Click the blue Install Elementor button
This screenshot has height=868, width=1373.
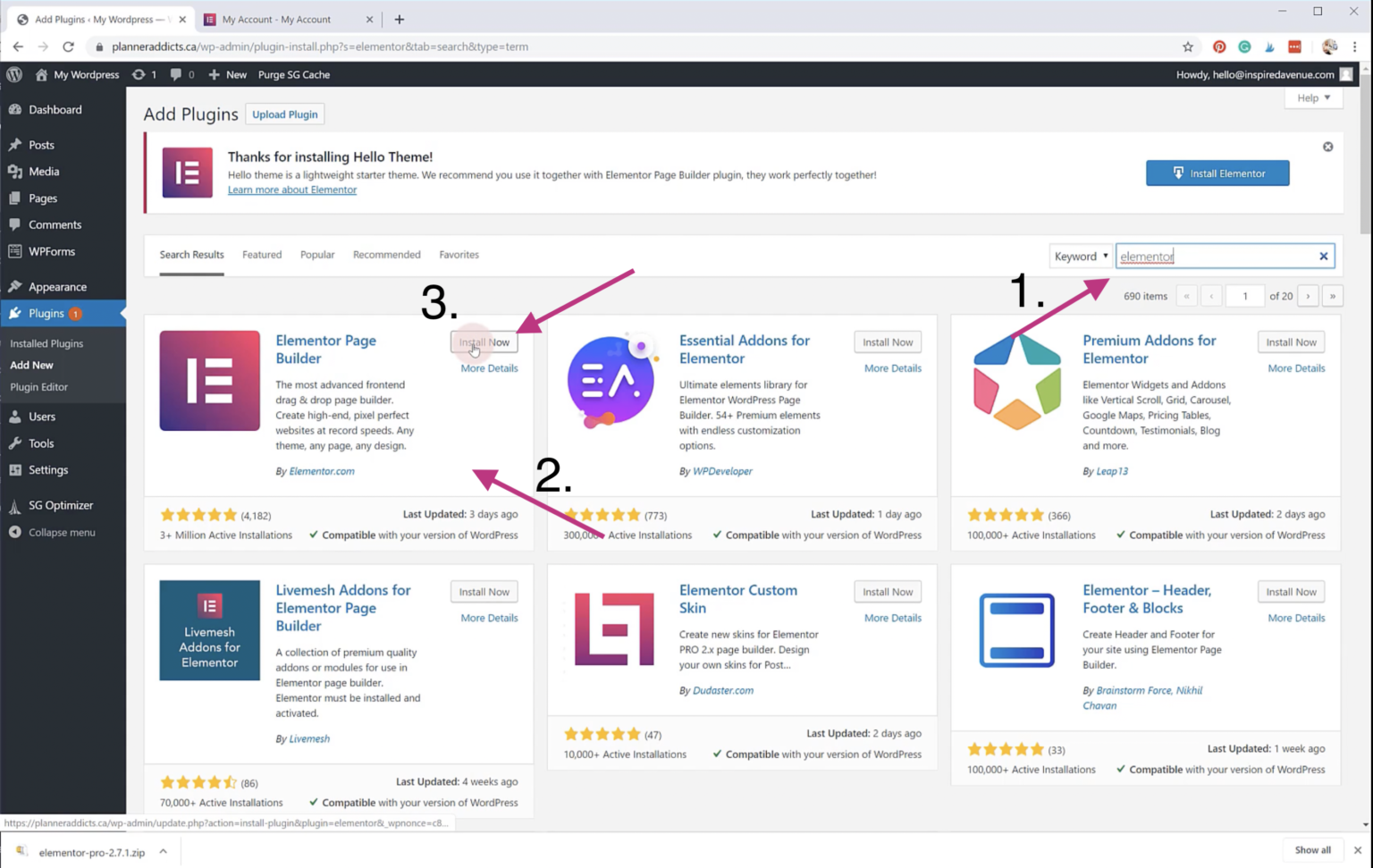click(1217, 173)
